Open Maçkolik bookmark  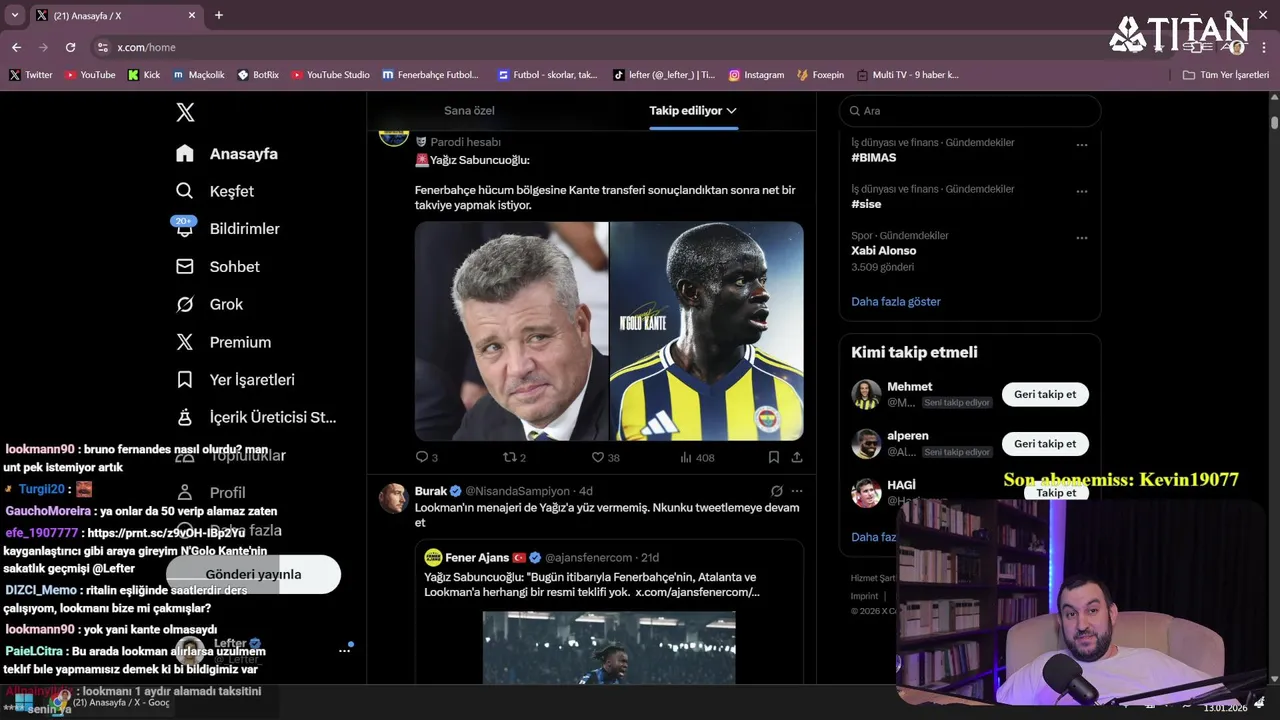198,75
